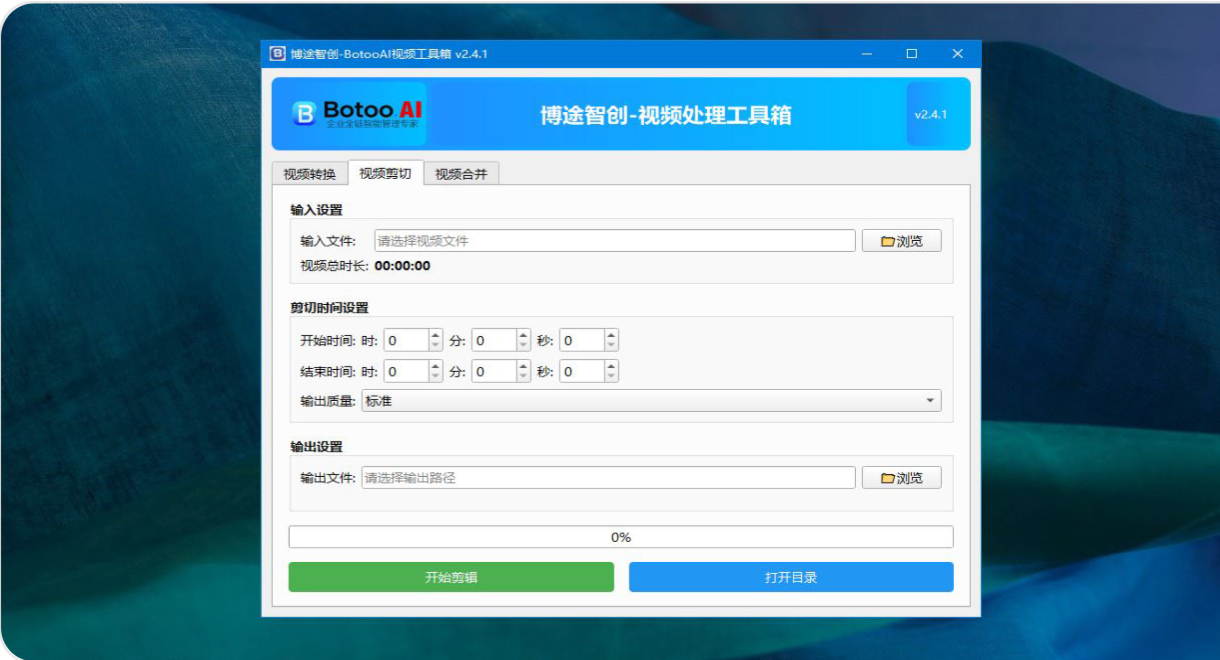The width and height of the screenshot is (1220, 660).
Task: Start clipping with 开始剪辑 button
Action: tap(451, 577)
